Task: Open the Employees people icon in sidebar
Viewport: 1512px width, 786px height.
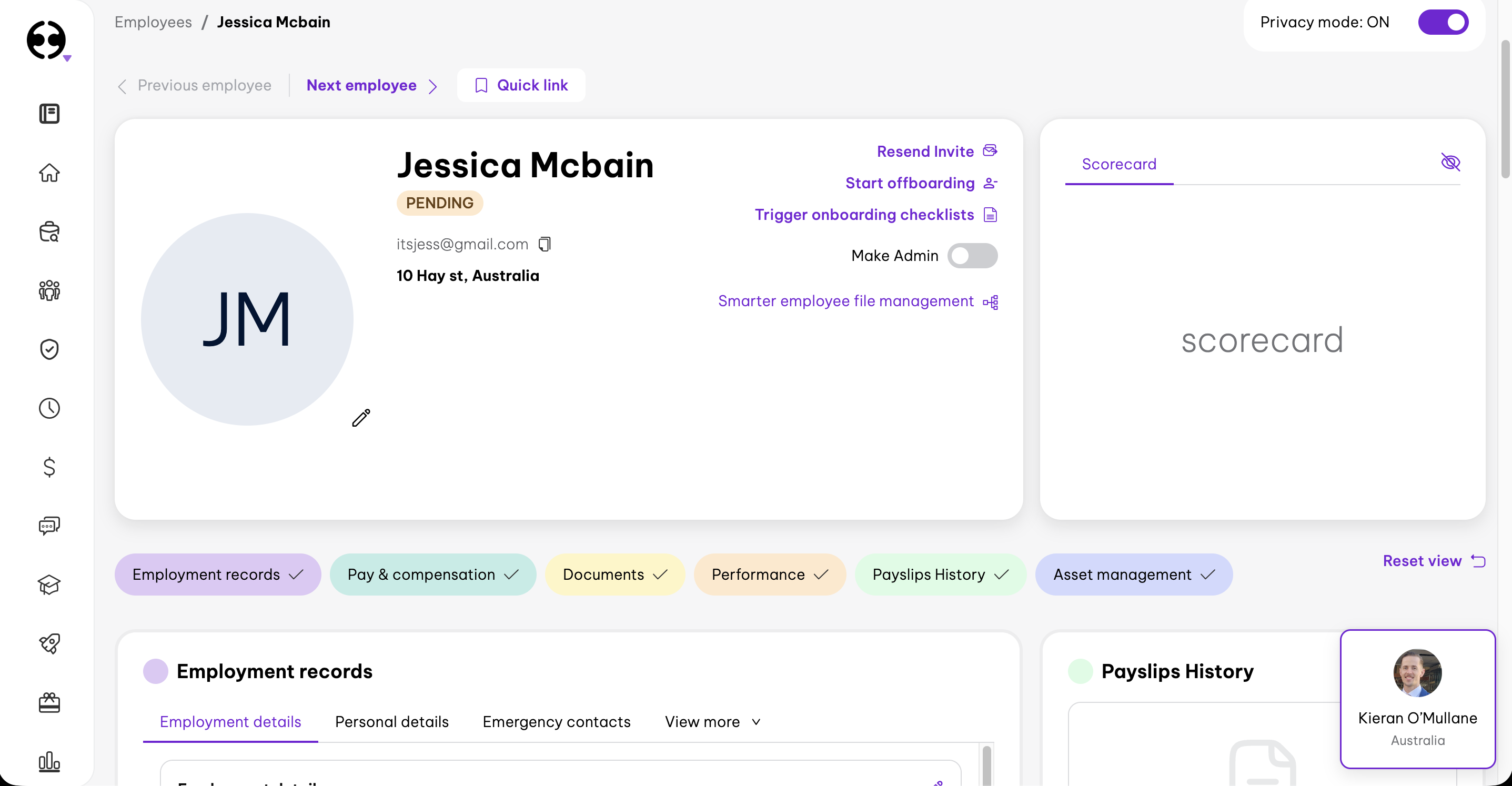Action: click(49, 290)
